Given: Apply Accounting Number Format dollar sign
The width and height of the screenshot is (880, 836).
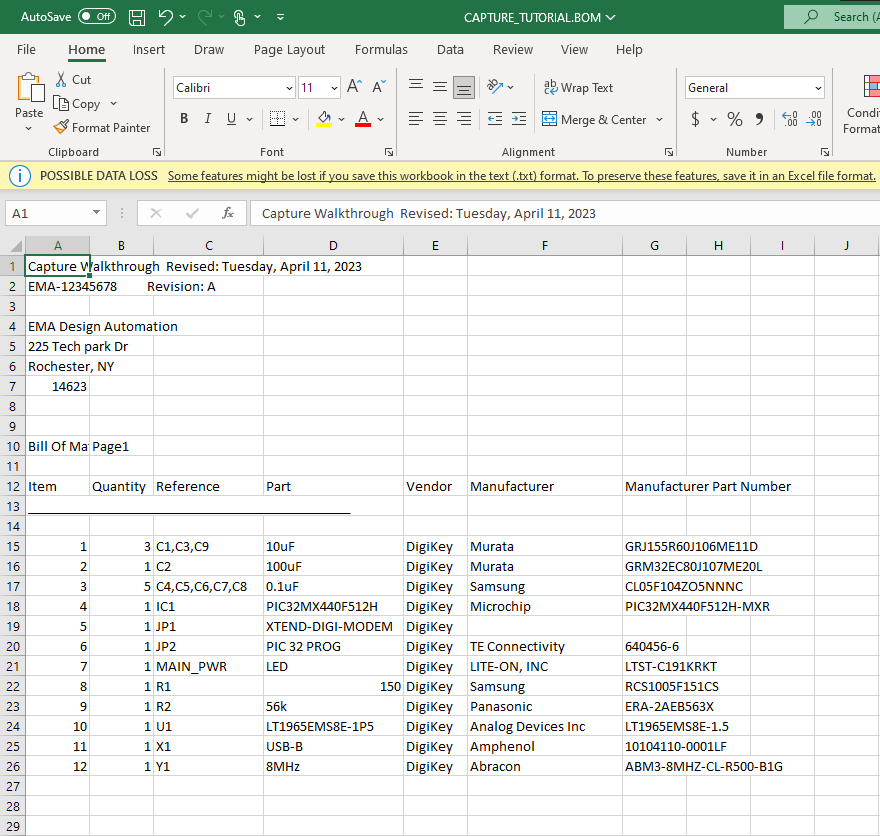Looking at the screenshot, I should pos(696,119).
